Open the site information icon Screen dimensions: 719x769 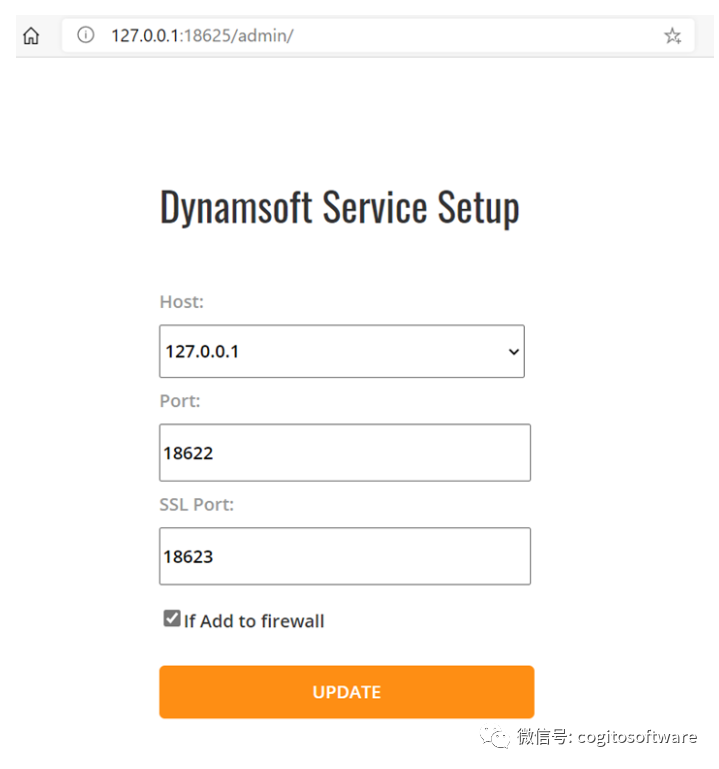[x=86, y=35]
